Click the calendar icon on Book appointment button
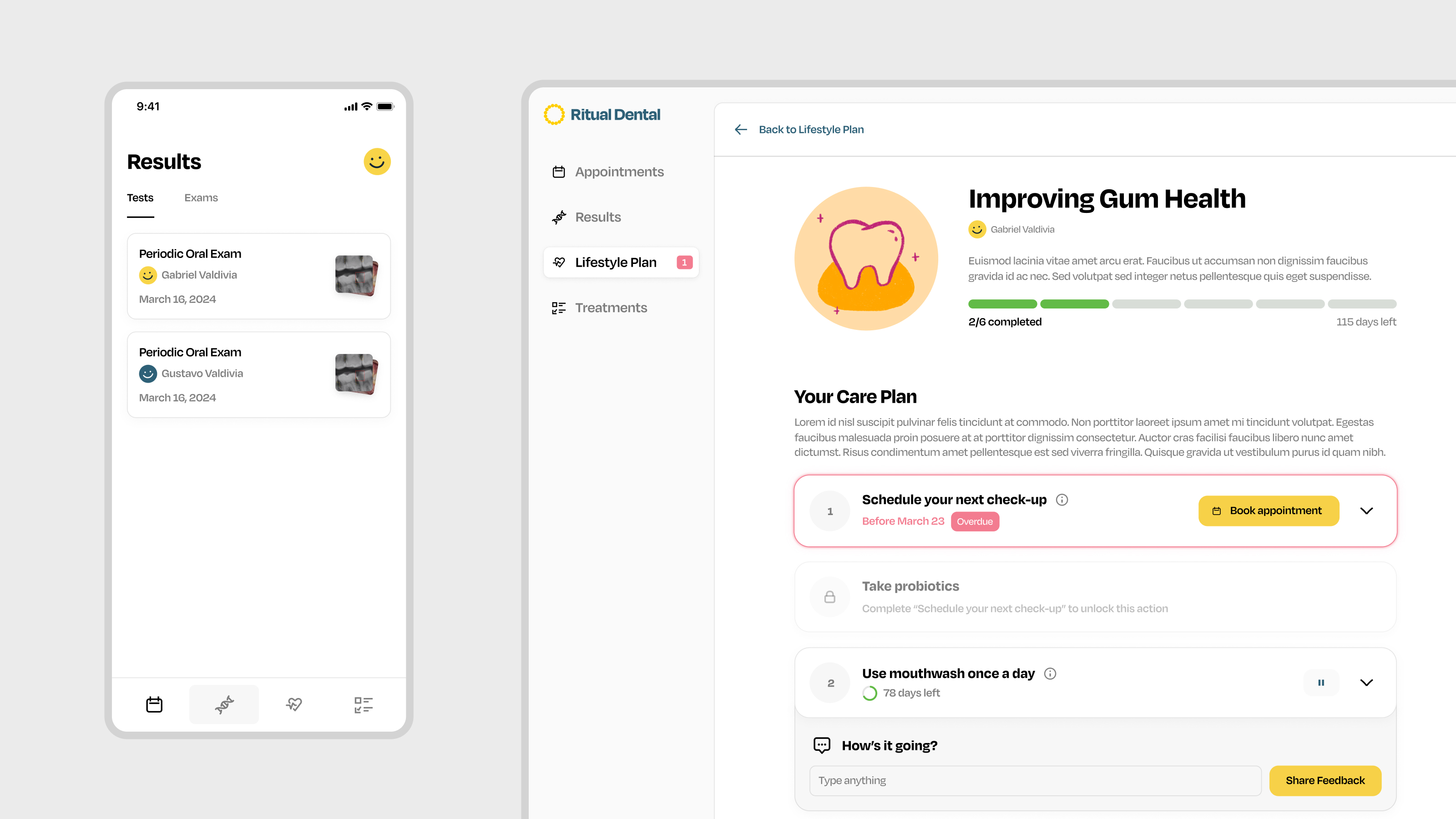Viewport: 1456px width, 819px height. point(1217,511)
